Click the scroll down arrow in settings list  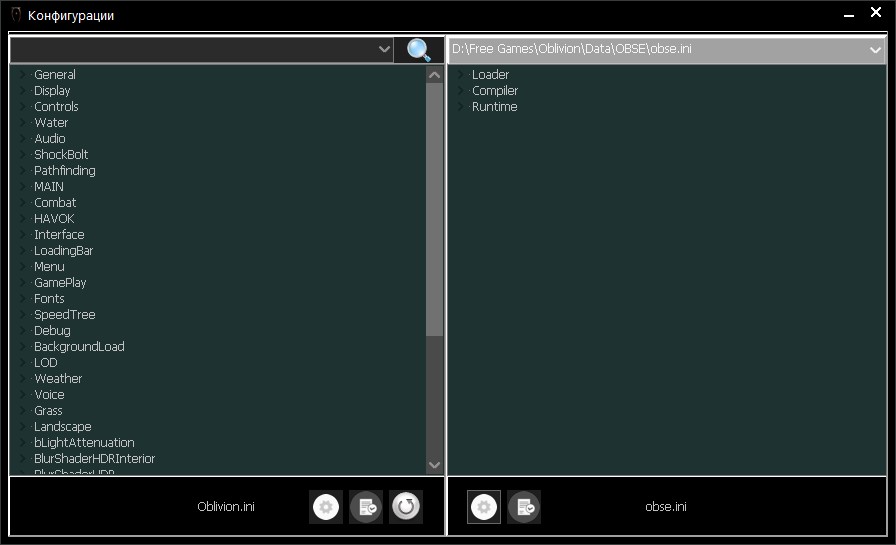pos(434,465)
